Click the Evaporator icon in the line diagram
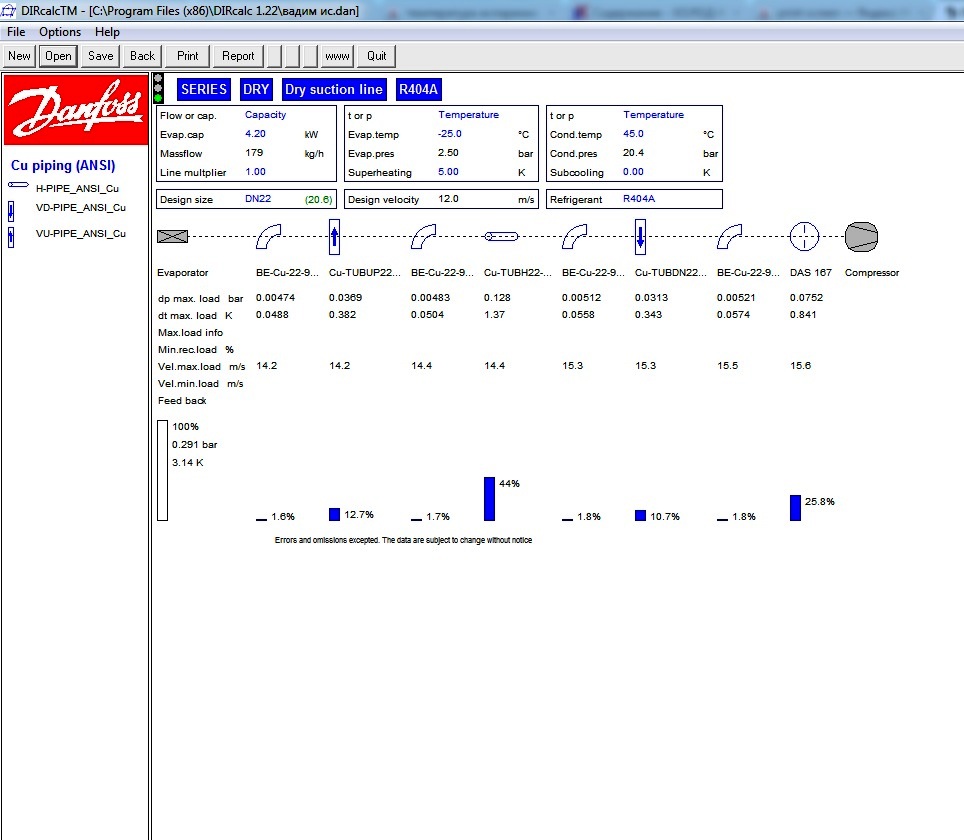The height and width of the screenshot is (840, 964). point(173,236)
